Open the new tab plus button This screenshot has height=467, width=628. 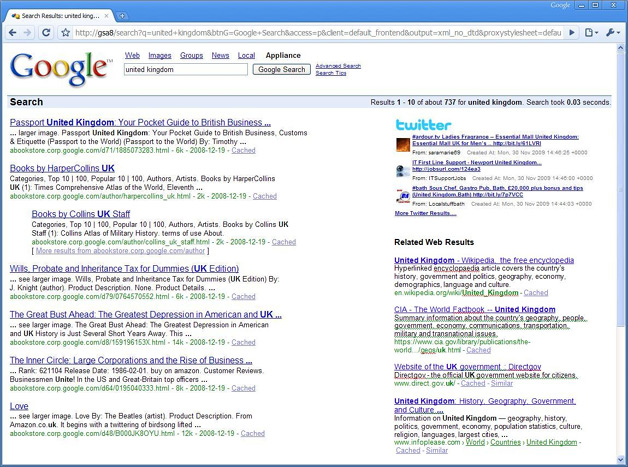pos(122,16)
